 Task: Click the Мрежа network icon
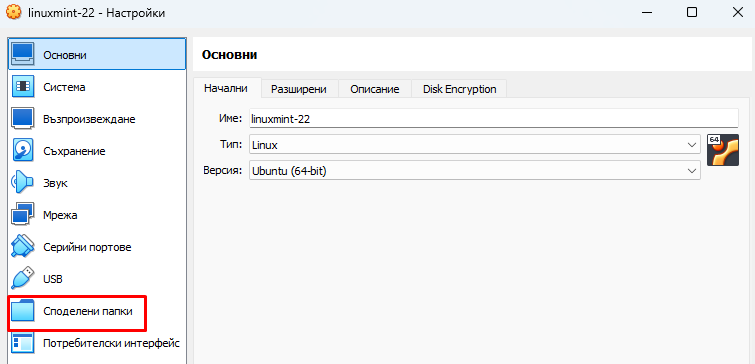22,215
